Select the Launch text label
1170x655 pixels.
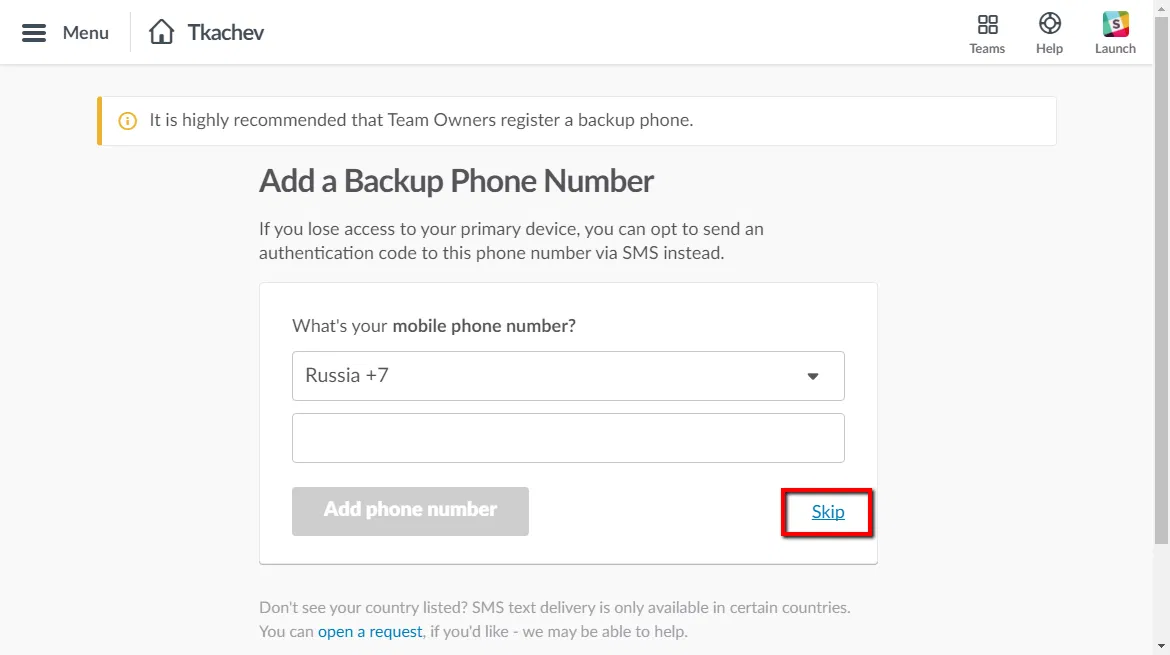tap(1115, 49)
